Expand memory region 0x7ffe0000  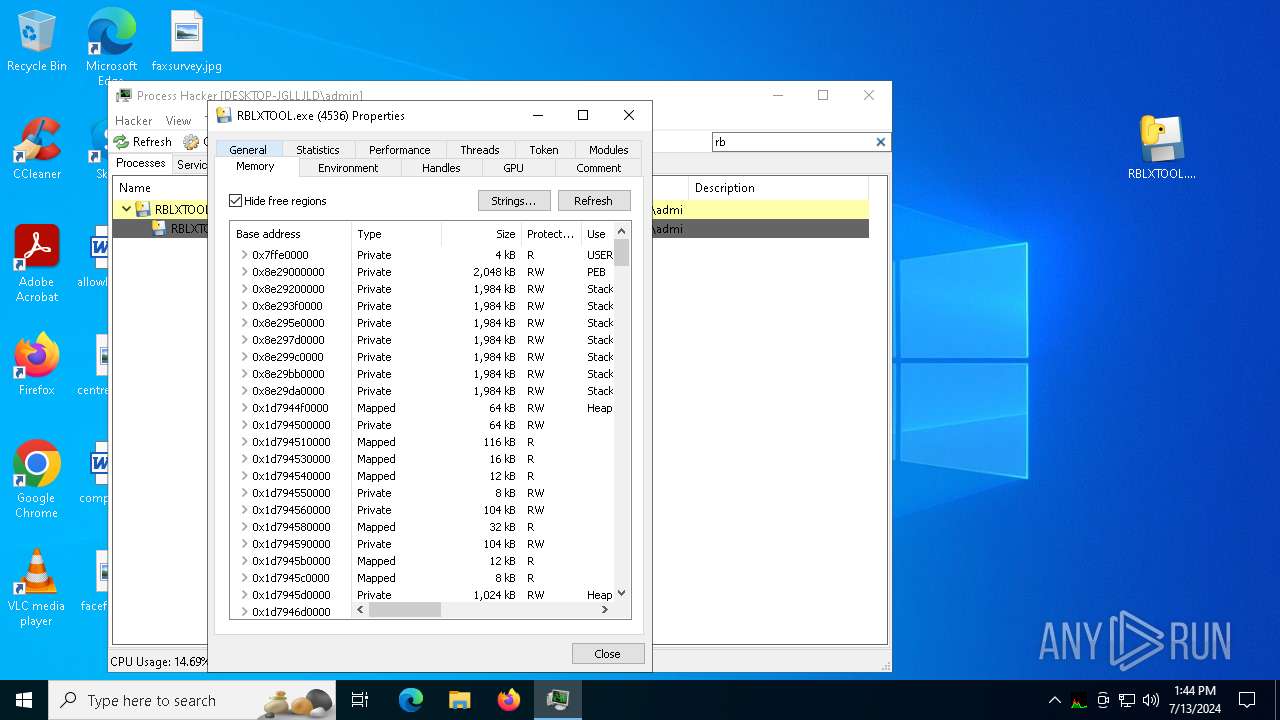click(244, 255)
